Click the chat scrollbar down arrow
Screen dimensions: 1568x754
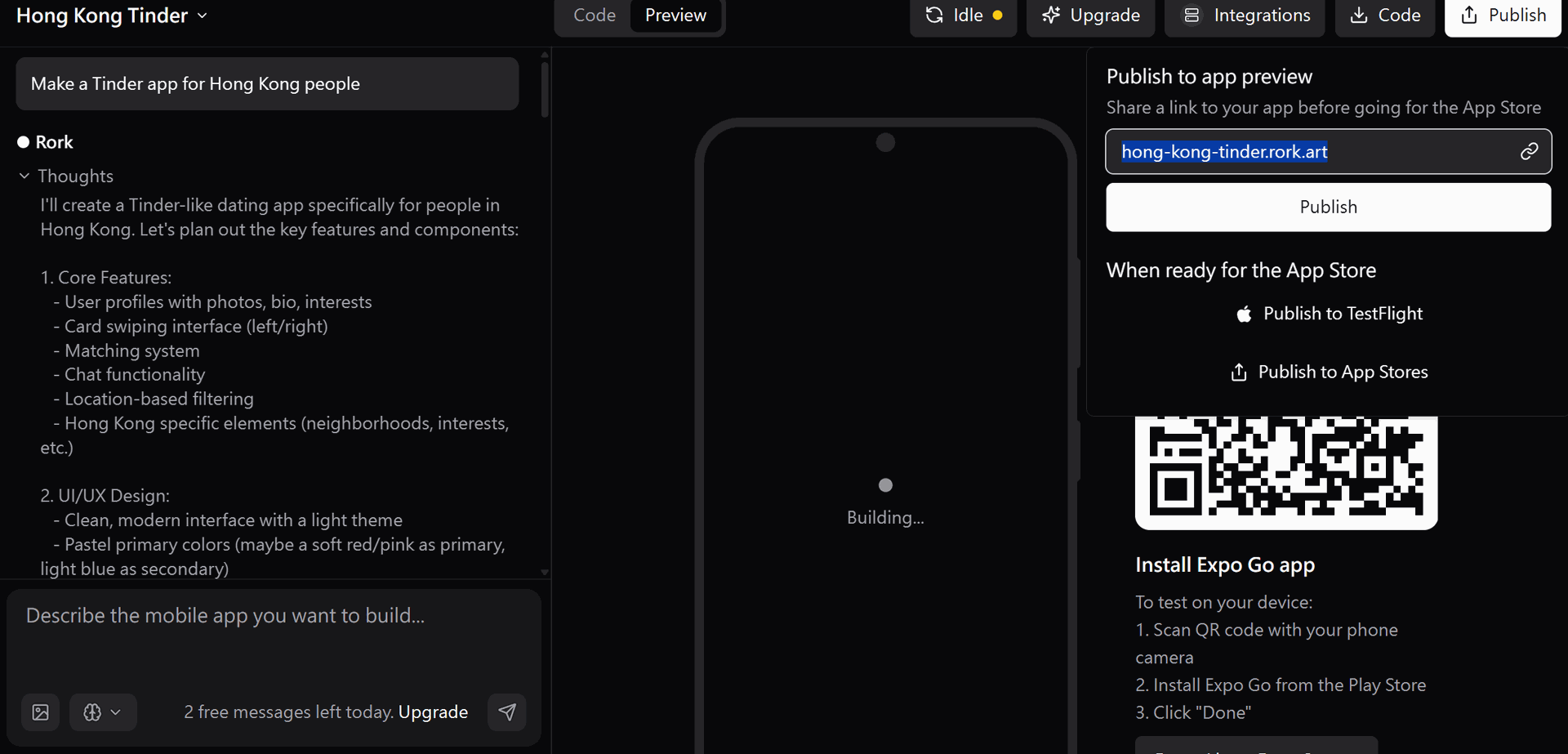click(545, 573)
